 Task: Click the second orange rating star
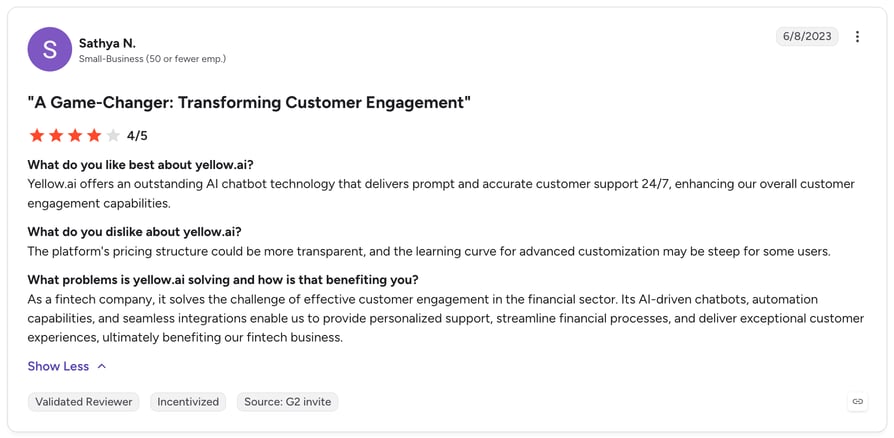point(56,136)
